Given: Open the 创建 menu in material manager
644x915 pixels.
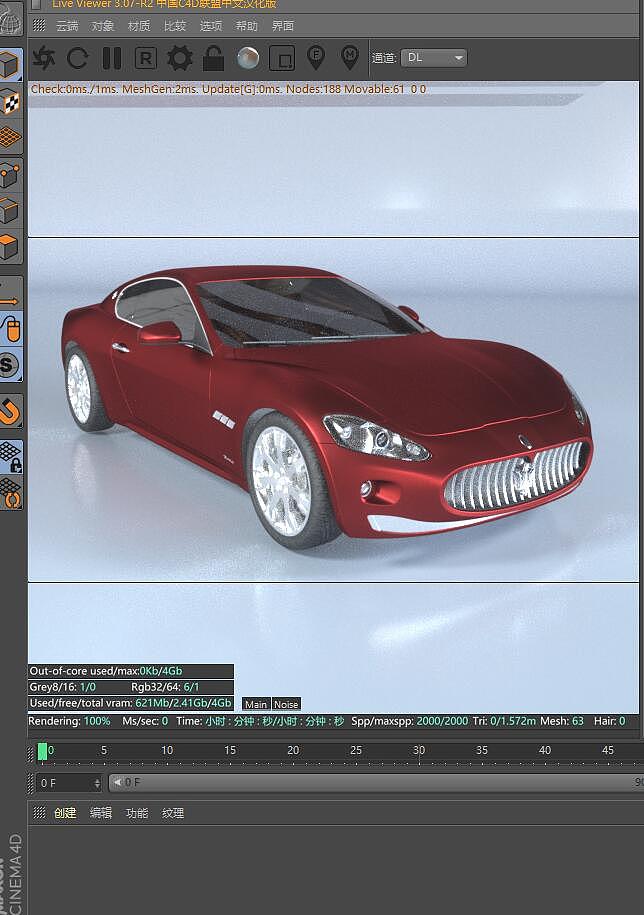Looking at the screenshot, I should click(65, 813).
